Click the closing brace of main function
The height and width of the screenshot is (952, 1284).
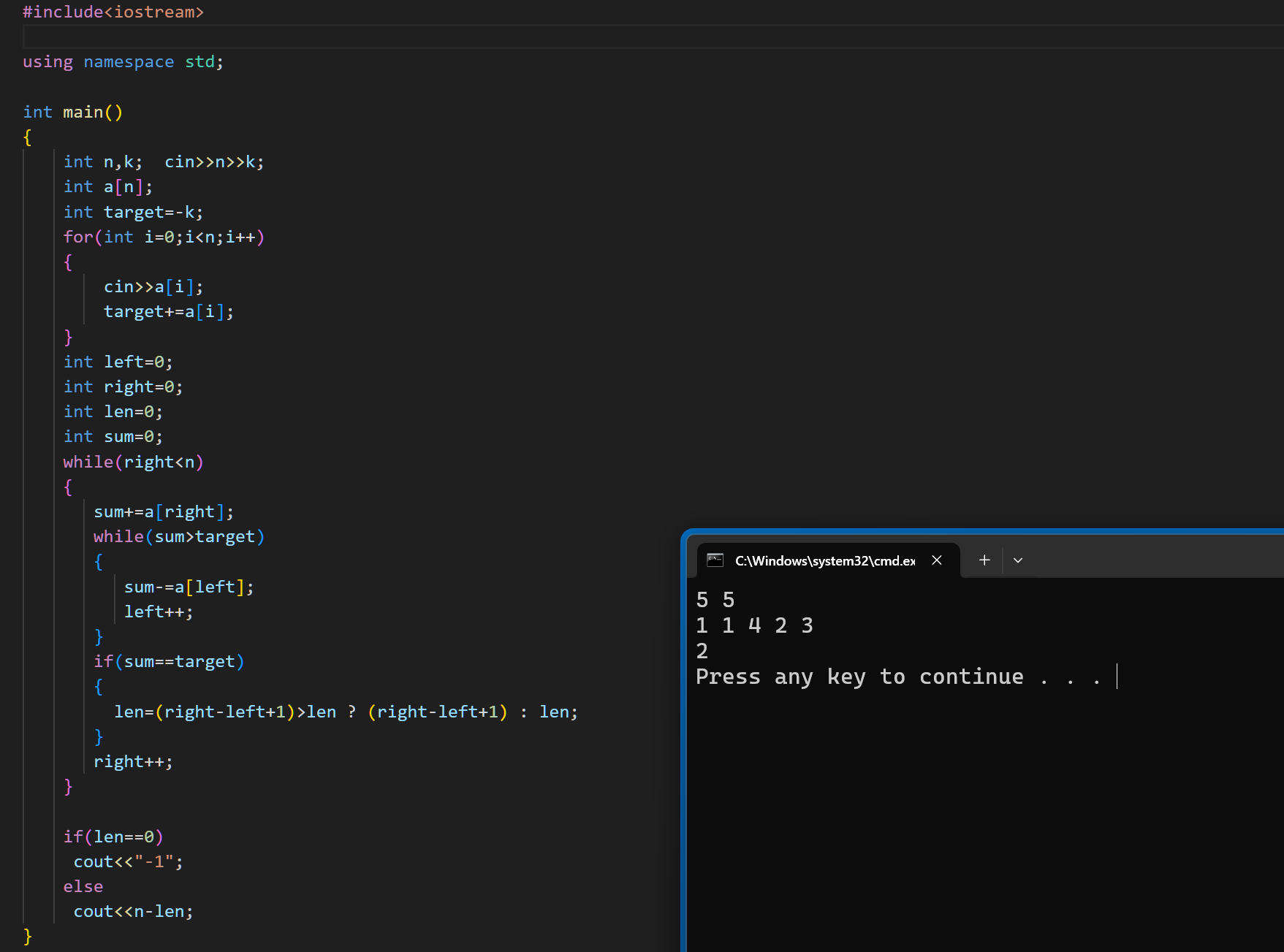28,936
